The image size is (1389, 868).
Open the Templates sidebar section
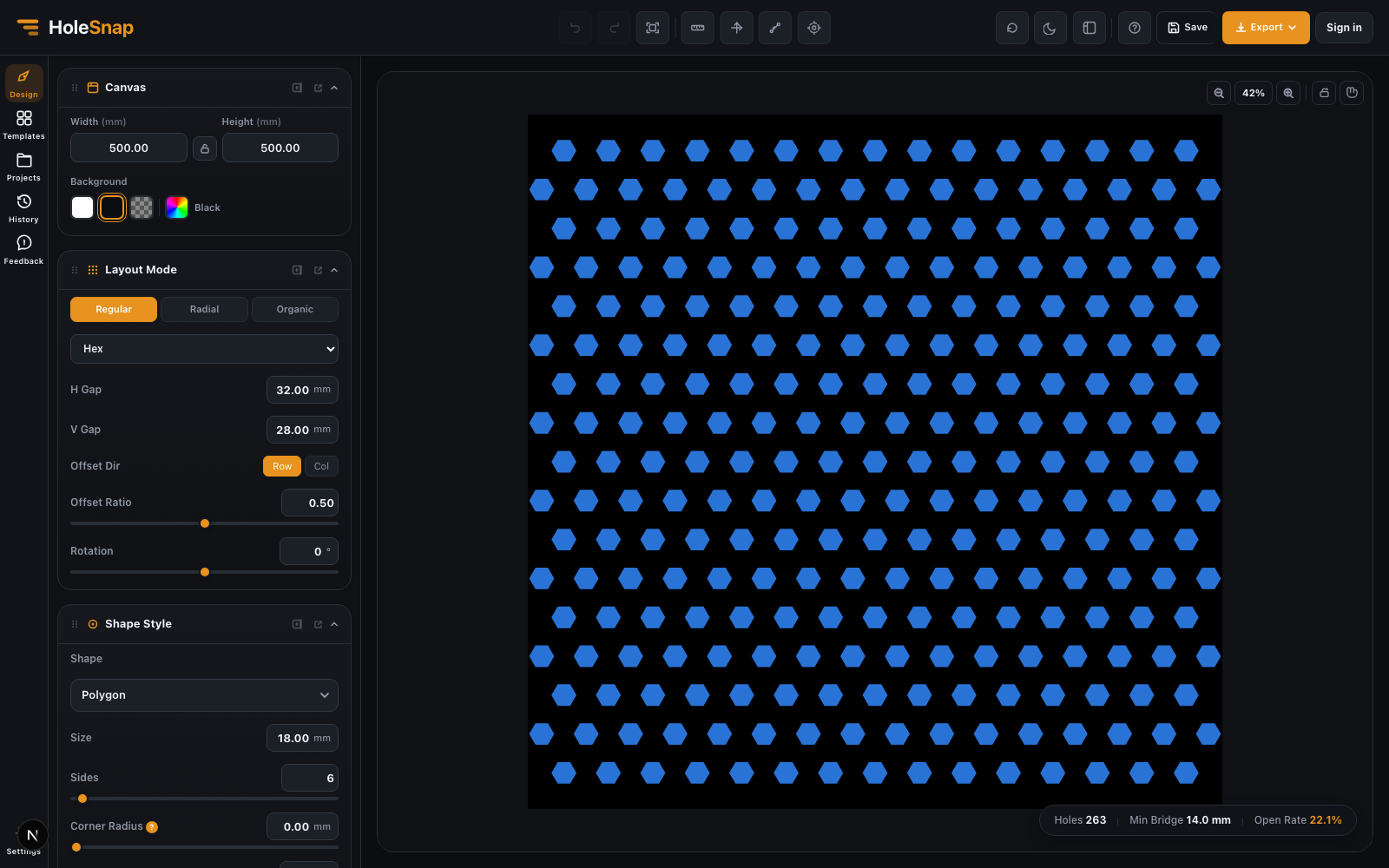[x=23, y=125]
